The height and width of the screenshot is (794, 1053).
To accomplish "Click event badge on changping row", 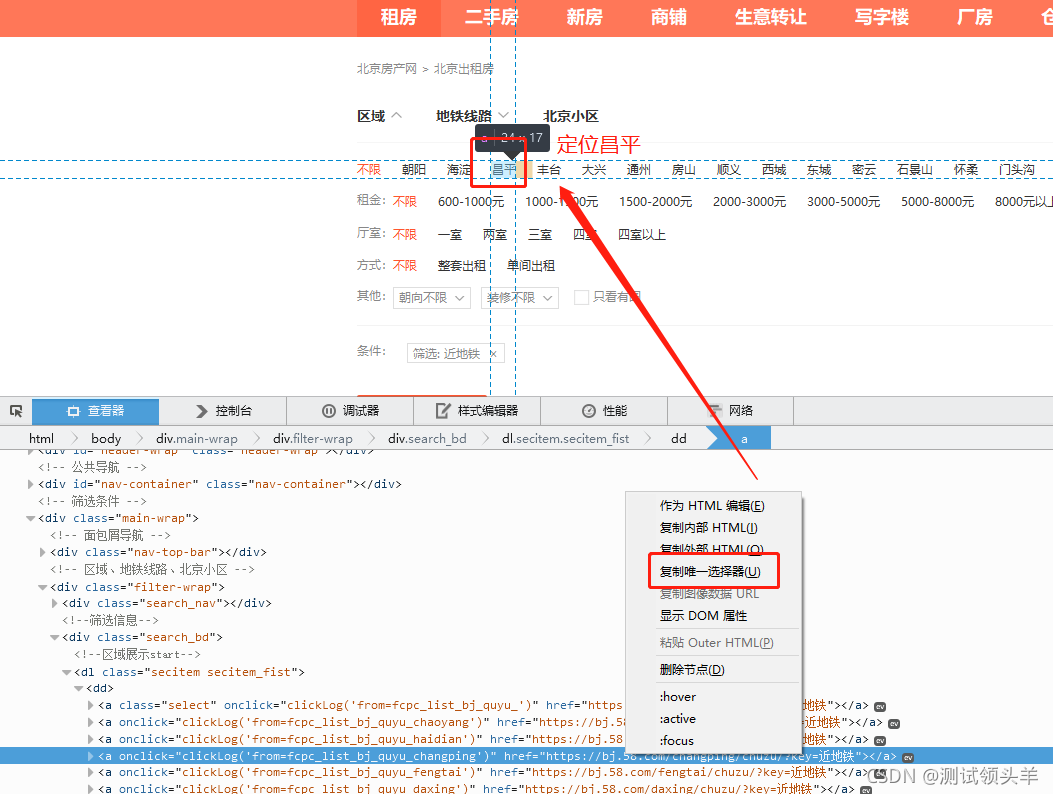I will pyautogui.click(x=908, y=757).
